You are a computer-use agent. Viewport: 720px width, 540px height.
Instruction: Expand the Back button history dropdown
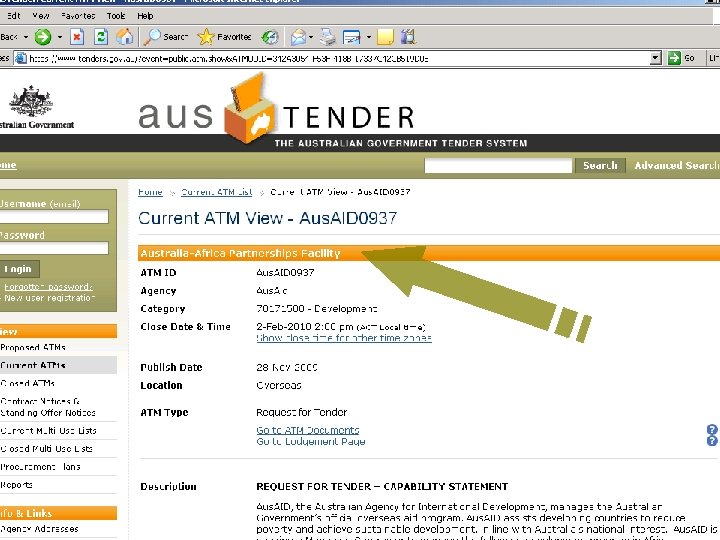pyautogui.click(x=26, y=37)
